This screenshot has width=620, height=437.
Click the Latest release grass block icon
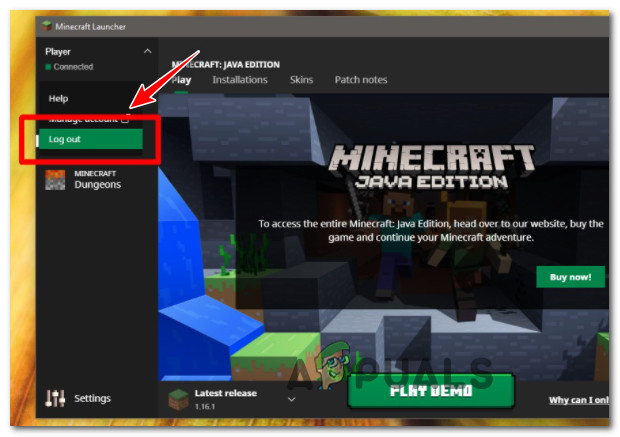(178, 399)
